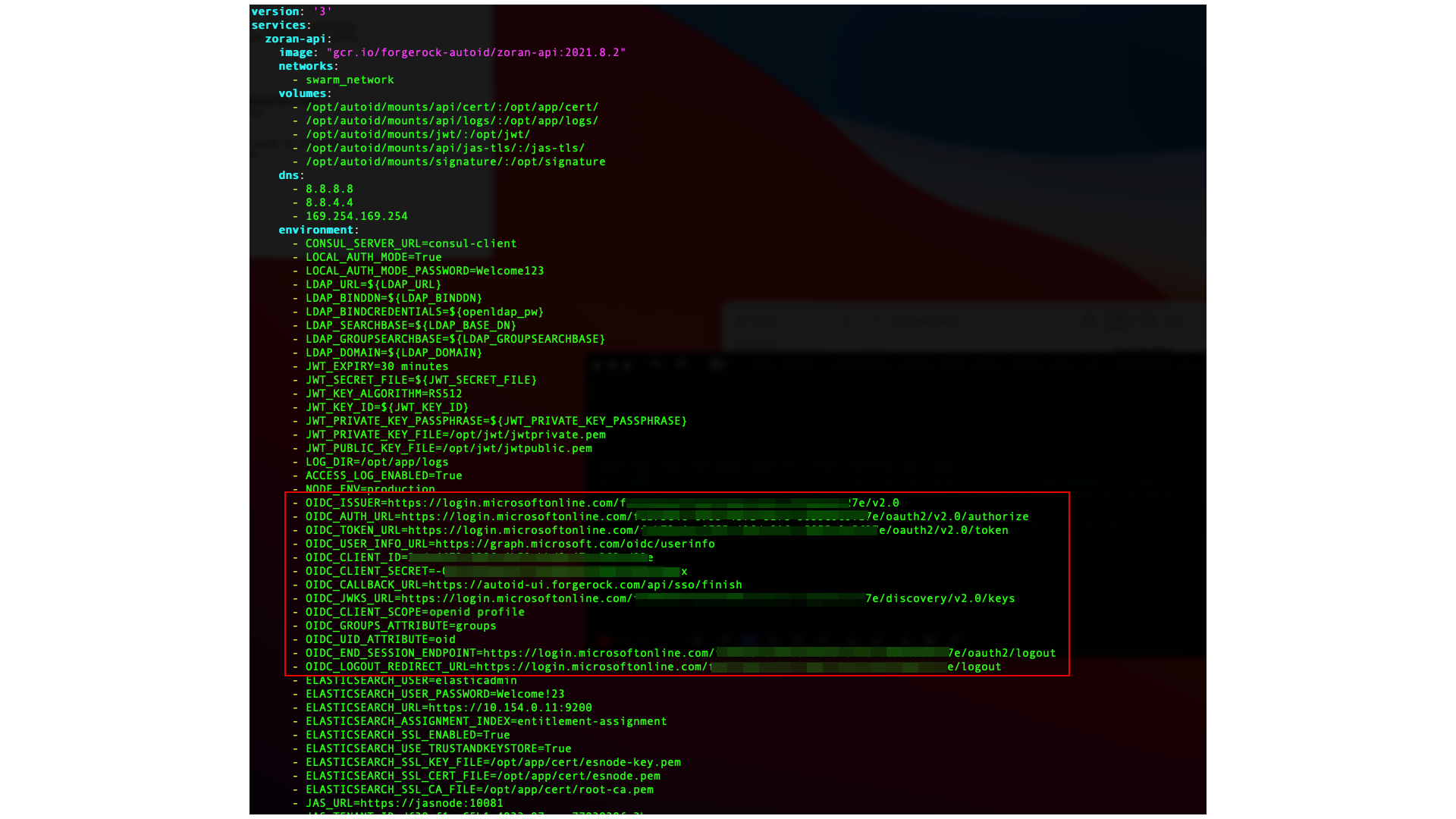Viewport: 1456px width, 819px height.
Task: Click the JAS_URL jasnode:10081 line
Action: (x=404, y=803)
